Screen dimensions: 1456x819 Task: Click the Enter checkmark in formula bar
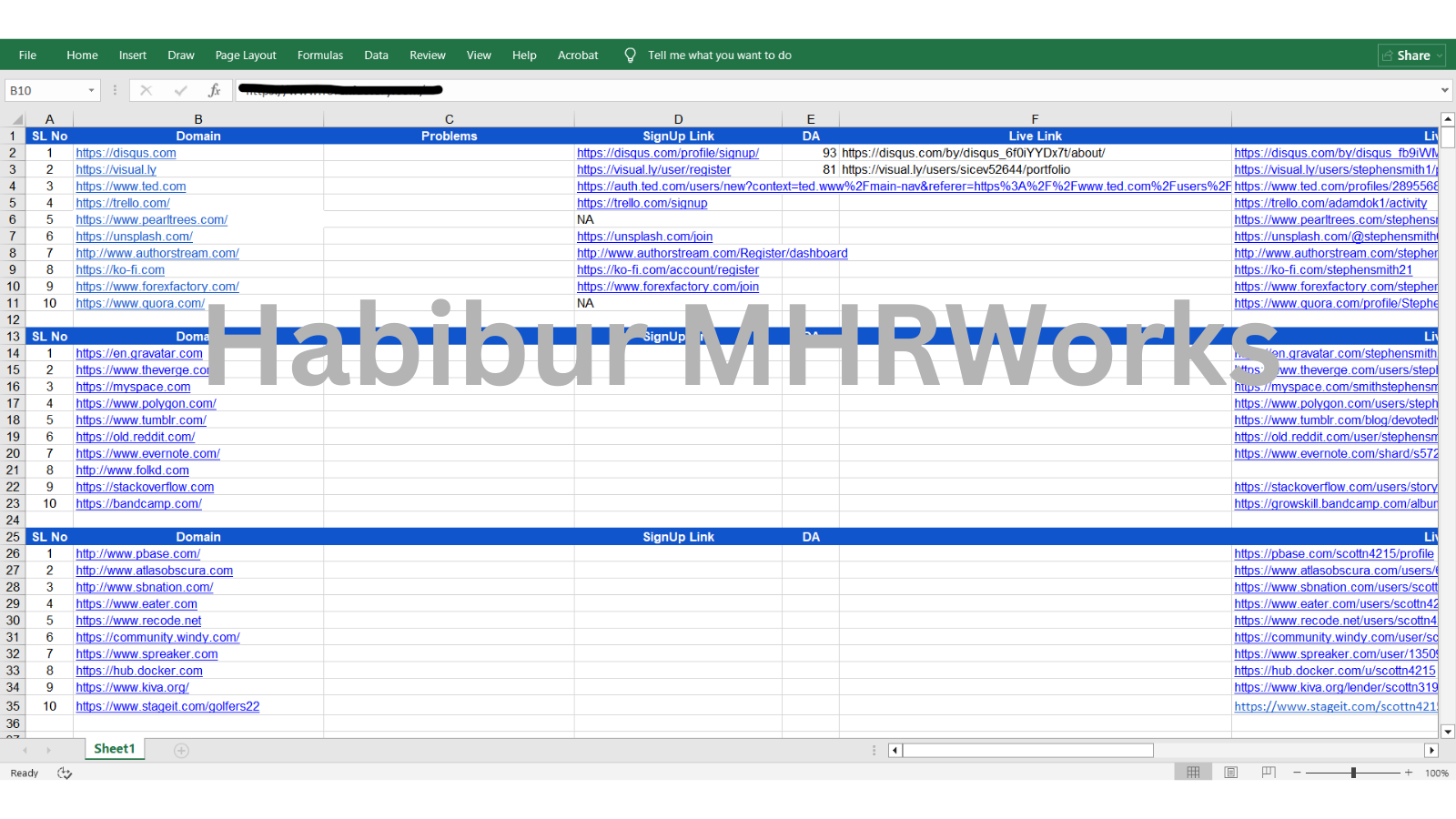[180, 90]
